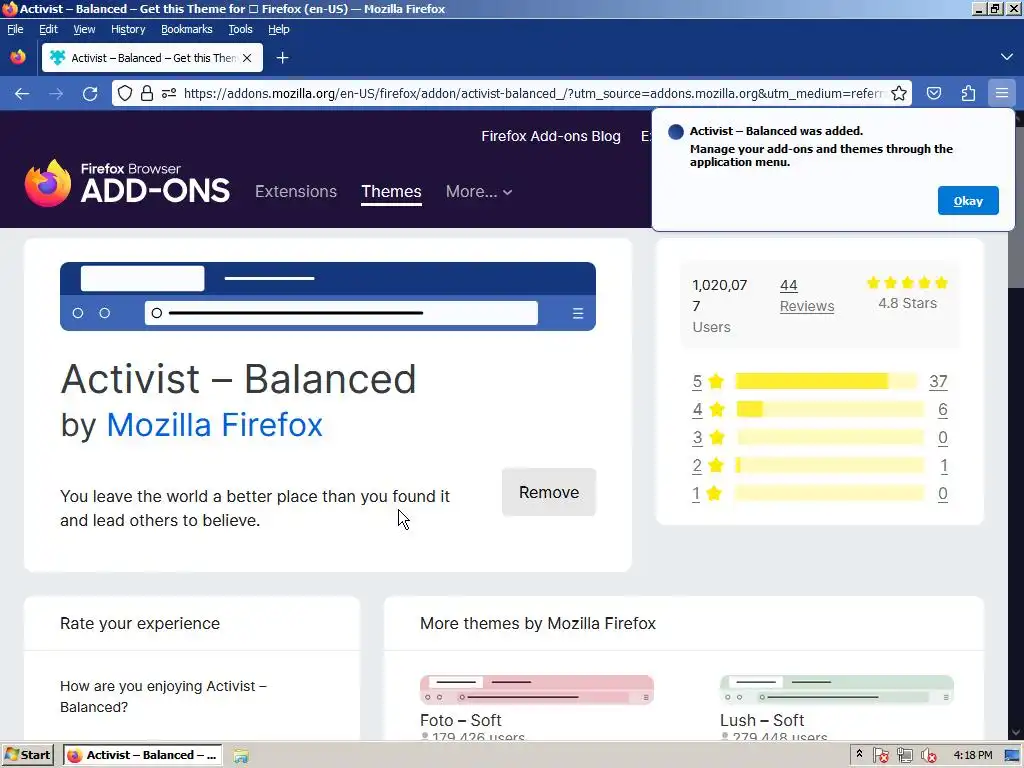Open the Bookmarks menu
The height and width of the screenshot is (768, 1024).
pos(187,29)
